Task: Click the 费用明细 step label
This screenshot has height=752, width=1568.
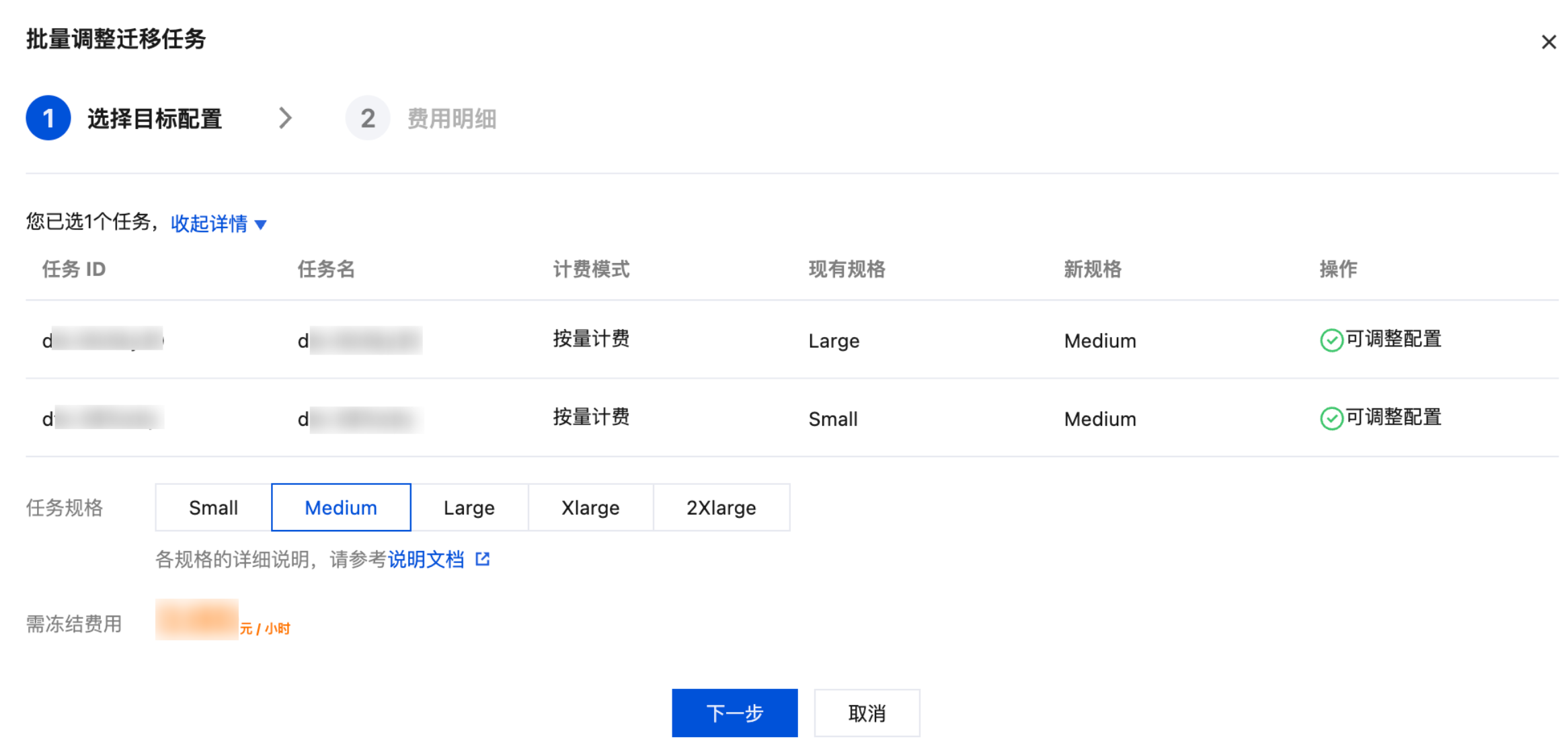Action: coord(452,119)
